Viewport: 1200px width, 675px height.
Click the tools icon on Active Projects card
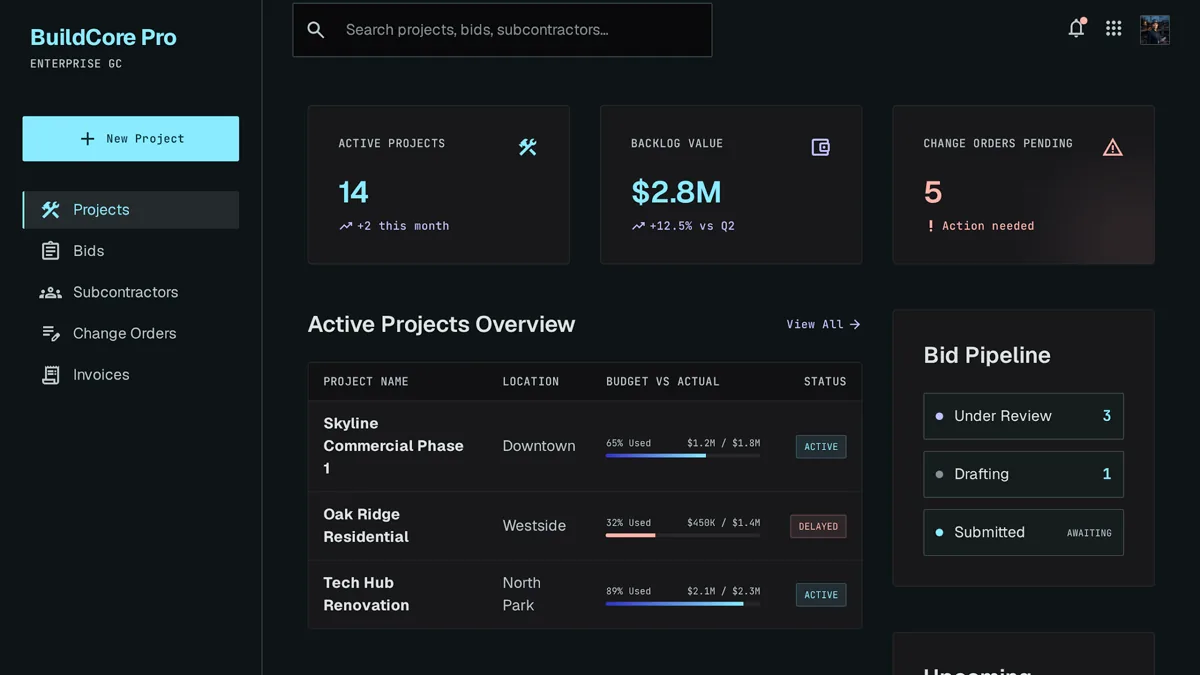point(528,147)
